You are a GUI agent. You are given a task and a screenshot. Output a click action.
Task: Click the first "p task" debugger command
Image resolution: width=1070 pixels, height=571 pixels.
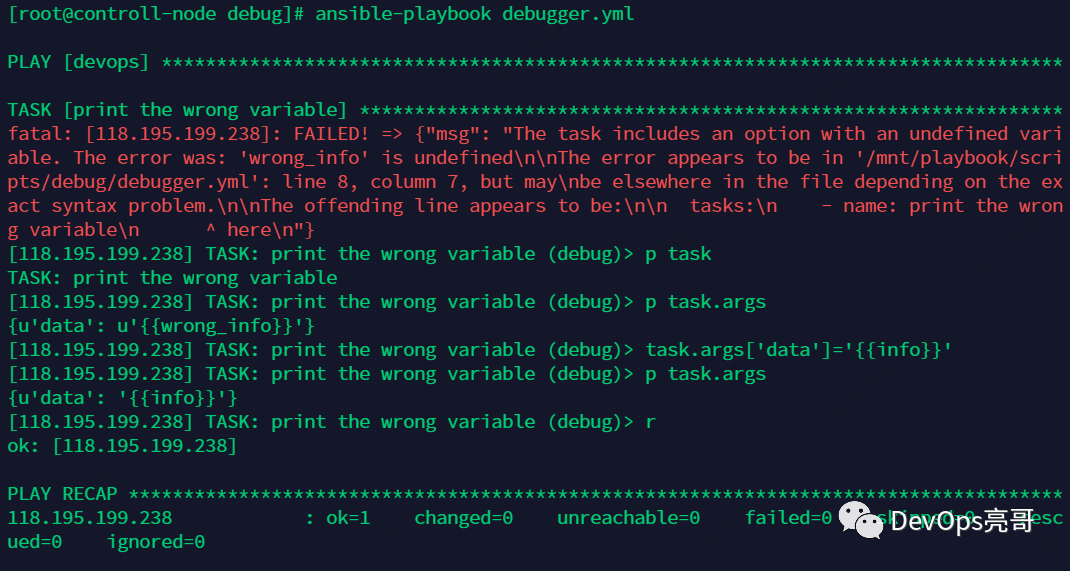coord(678,254)
